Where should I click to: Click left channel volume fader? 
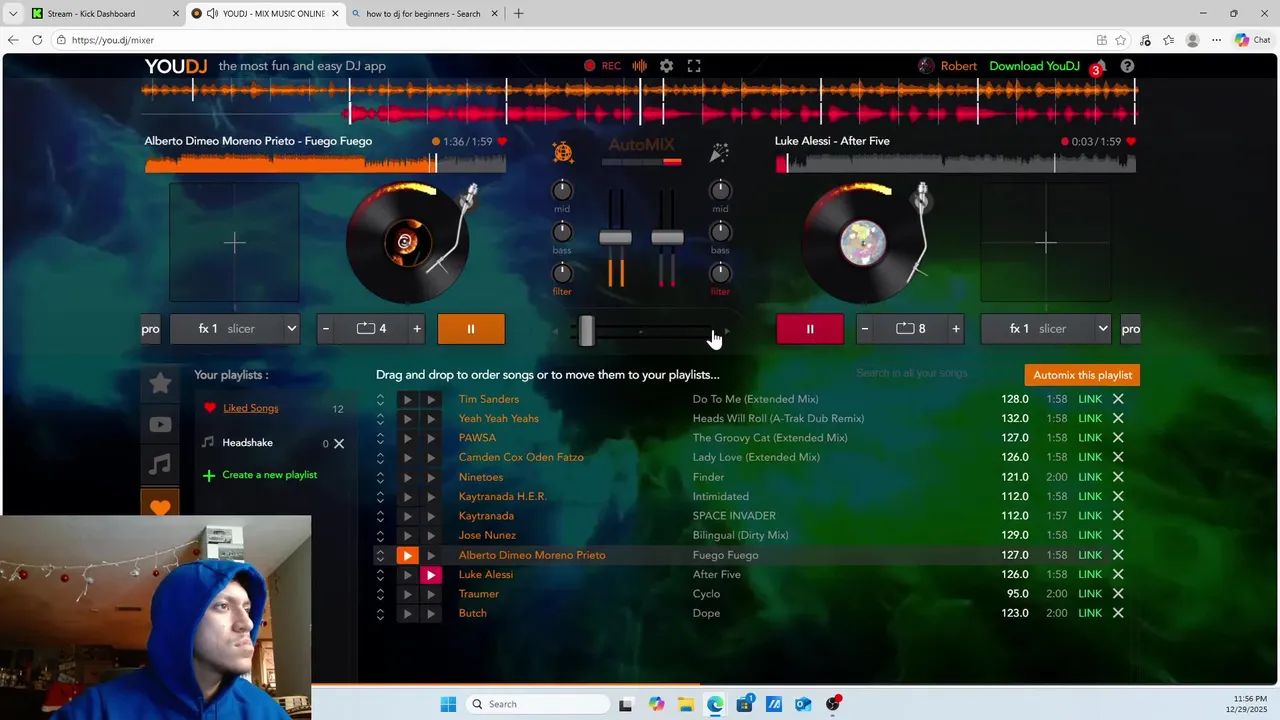615,237
